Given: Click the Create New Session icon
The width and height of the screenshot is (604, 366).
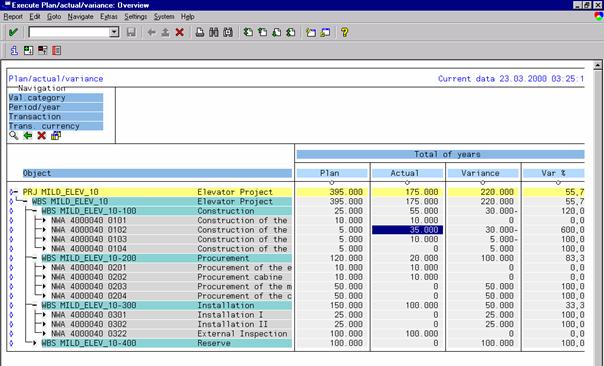Looking at the screenshot, I should [311, 32].
